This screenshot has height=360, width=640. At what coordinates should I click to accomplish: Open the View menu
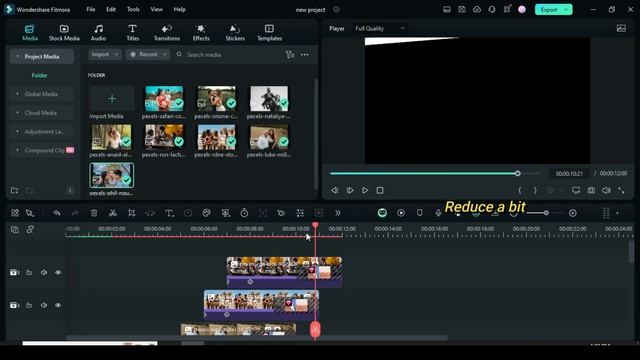coord(156,9)
